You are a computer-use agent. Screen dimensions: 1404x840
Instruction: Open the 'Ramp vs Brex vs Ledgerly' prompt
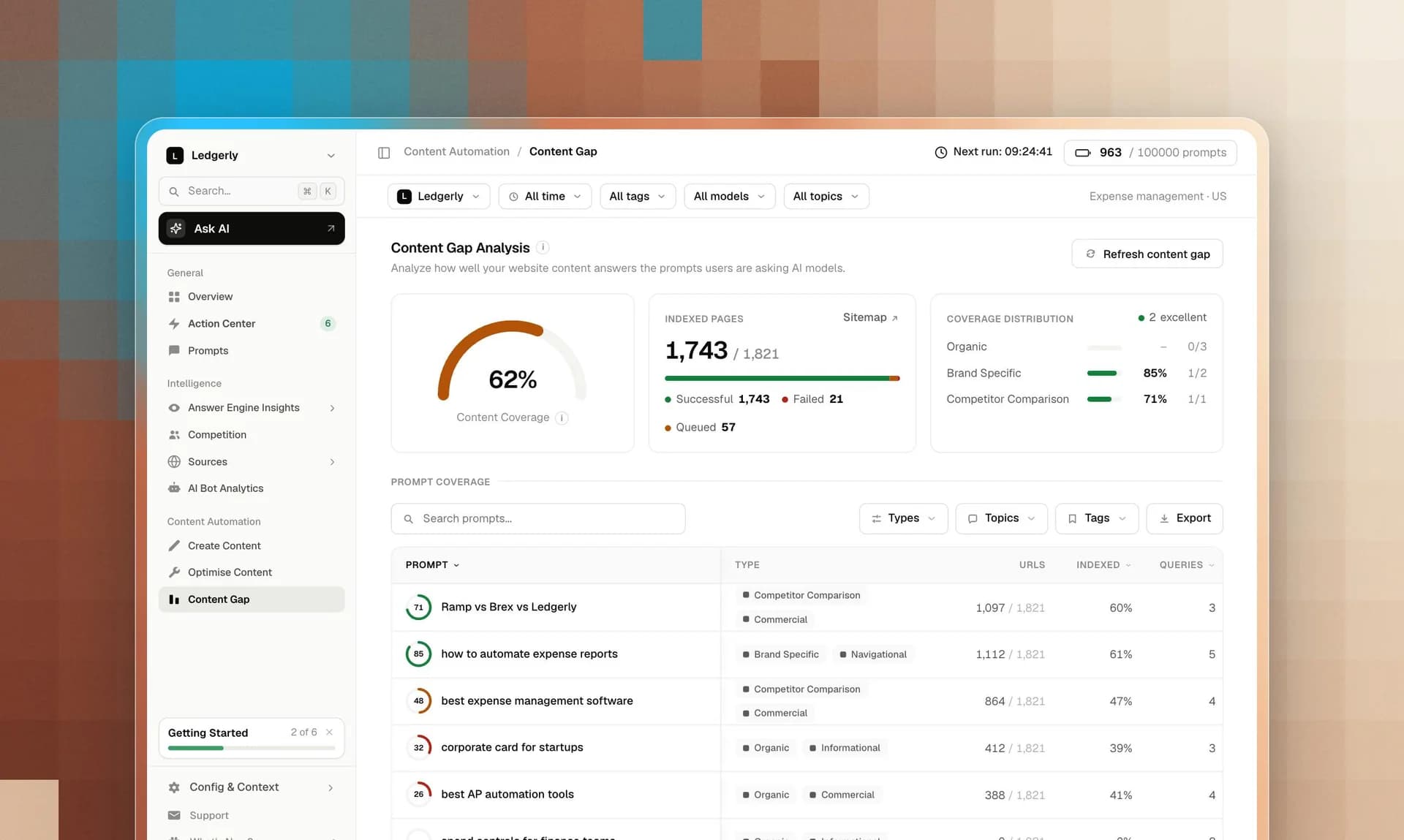[508, 608]
